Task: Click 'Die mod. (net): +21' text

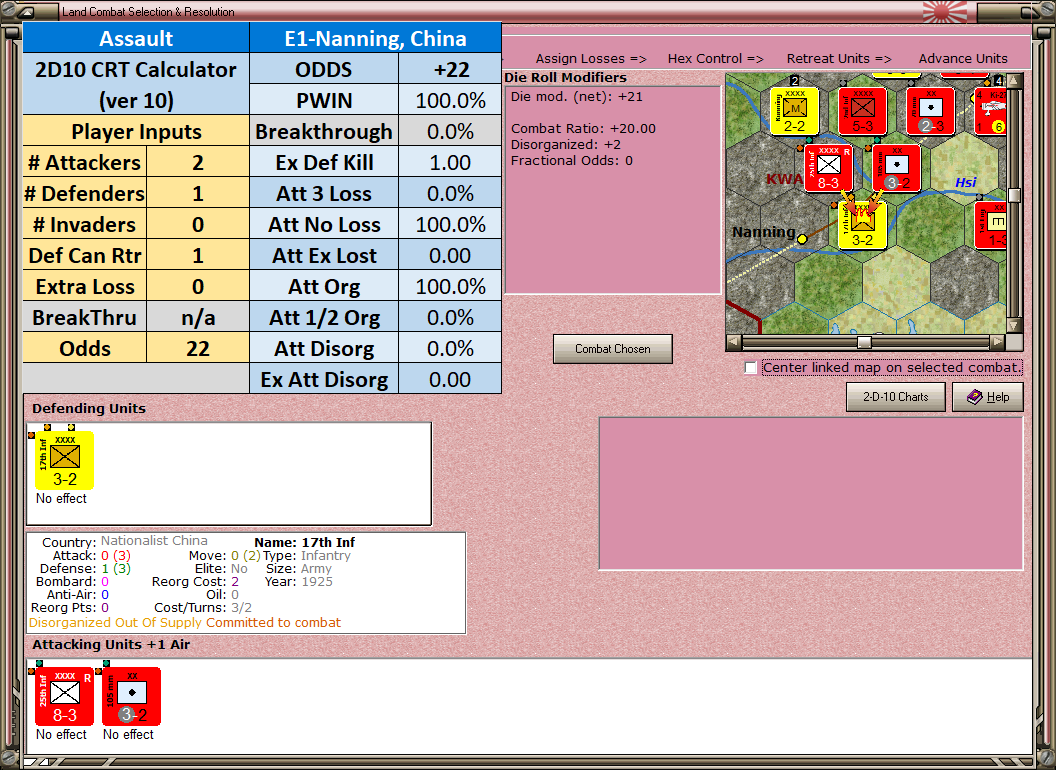Action: pyautogui.click(x=576, y=96)
